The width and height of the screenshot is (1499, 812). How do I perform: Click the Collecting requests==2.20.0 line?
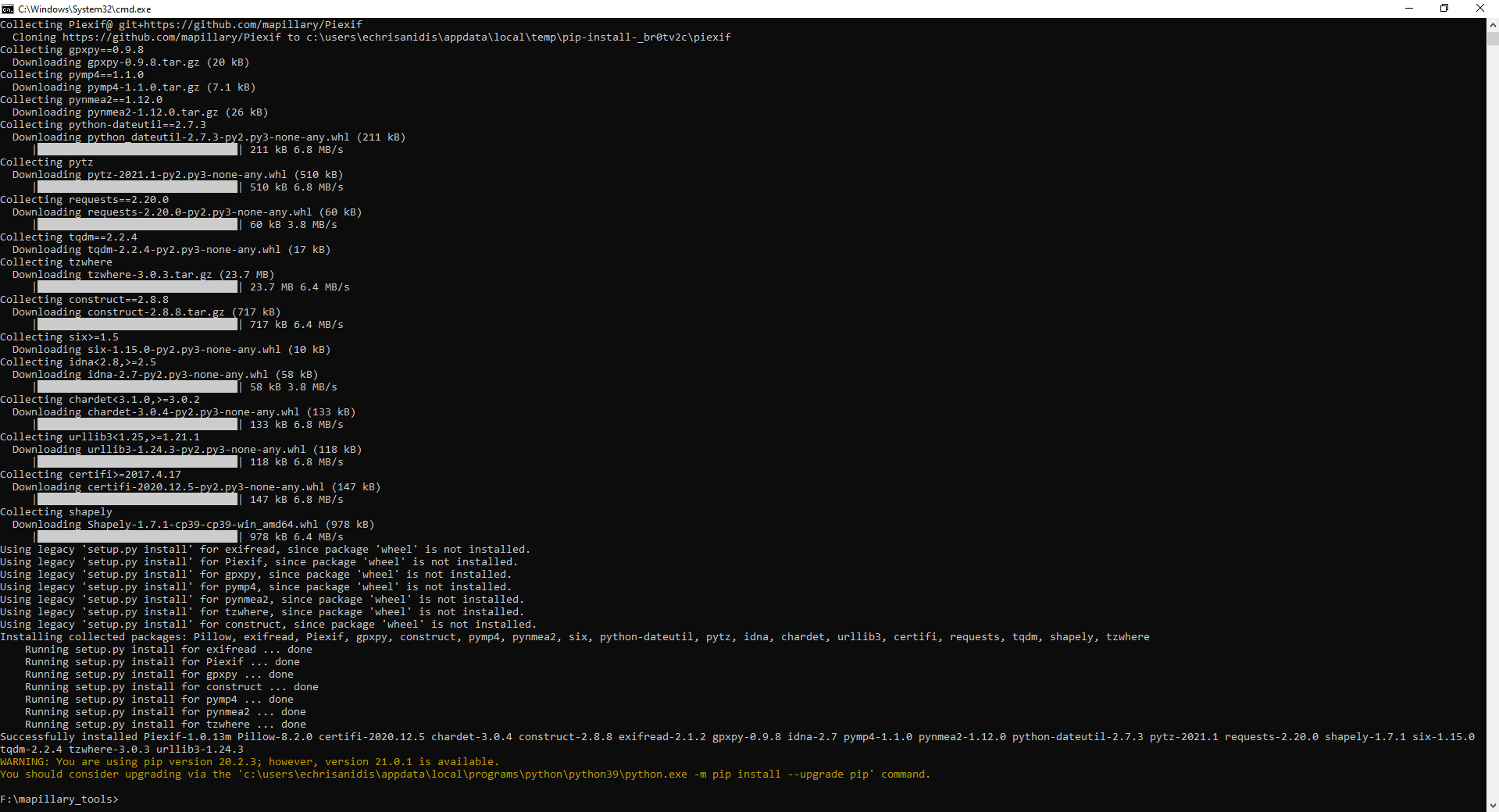84,199
